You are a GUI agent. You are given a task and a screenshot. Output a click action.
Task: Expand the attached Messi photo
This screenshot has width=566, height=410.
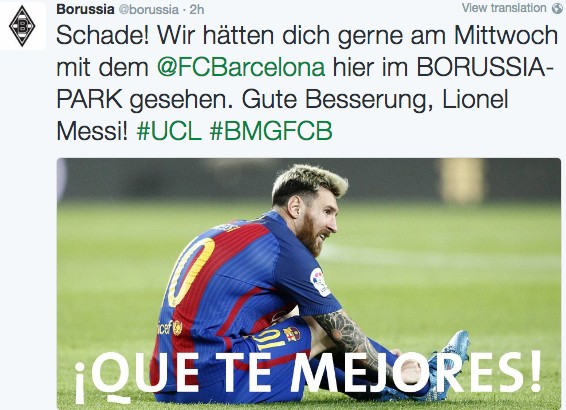point(309,284)
